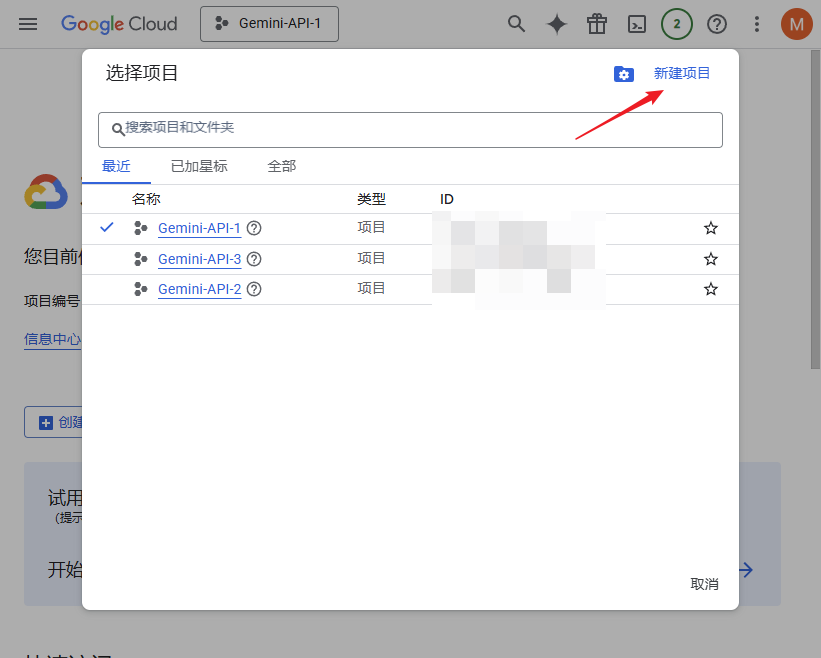821x658 pixels.
Task: Click the page's vertical scrollbar
Action: pyautogui.click(x=815, y=209)
